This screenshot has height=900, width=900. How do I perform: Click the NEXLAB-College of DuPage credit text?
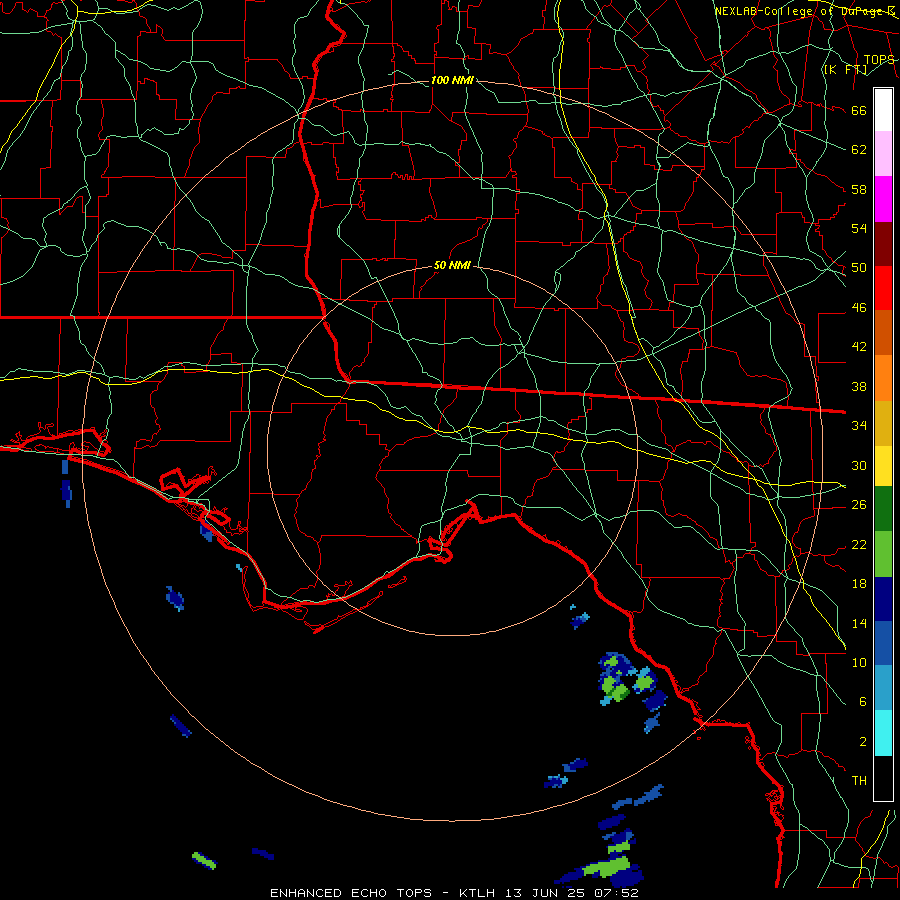click(x=805, y=11)
